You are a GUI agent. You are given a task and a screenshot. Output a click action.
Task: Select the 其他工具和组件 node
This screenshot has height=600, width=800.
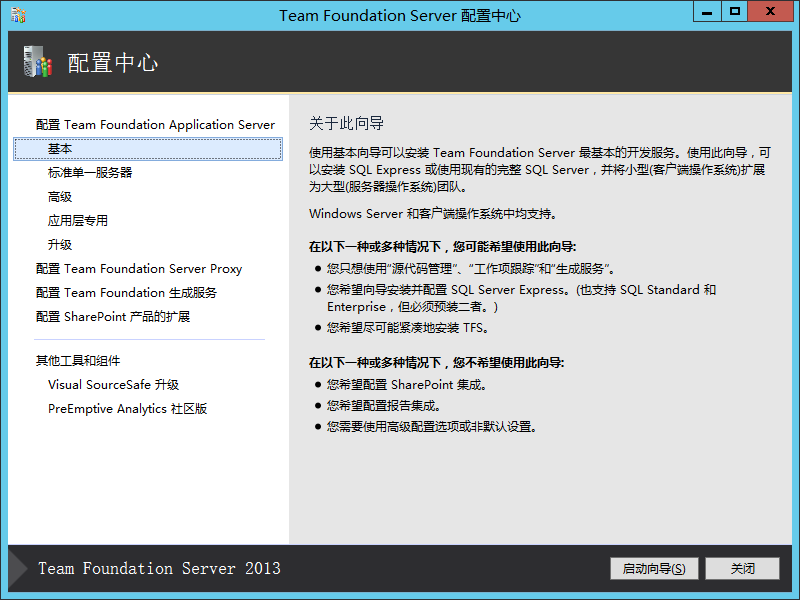pos(78,361)
